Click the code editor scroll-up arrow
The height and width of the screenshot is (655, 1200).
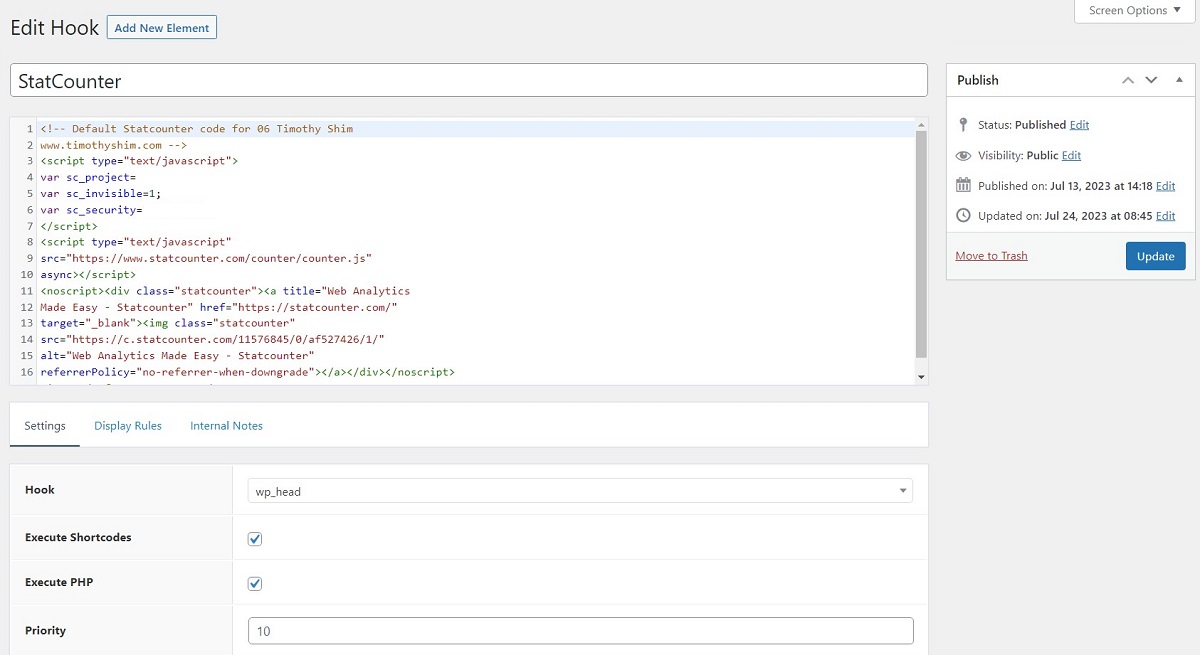click(x=921, y=125)
